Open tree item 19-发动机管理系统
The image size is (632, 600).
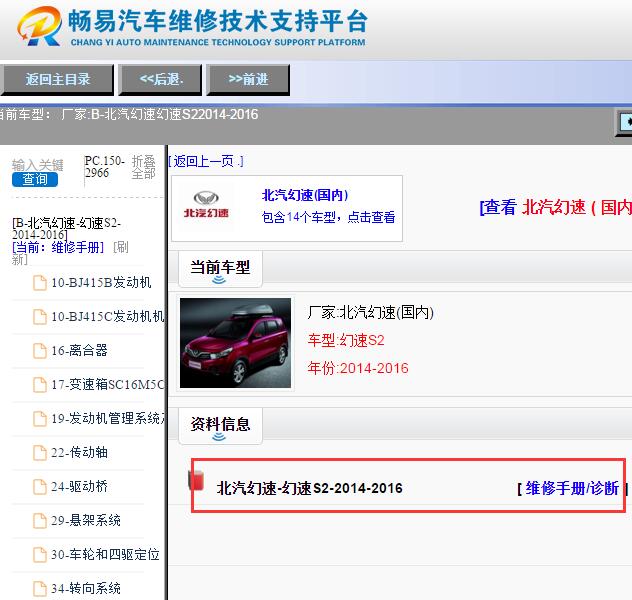(108, 419)
